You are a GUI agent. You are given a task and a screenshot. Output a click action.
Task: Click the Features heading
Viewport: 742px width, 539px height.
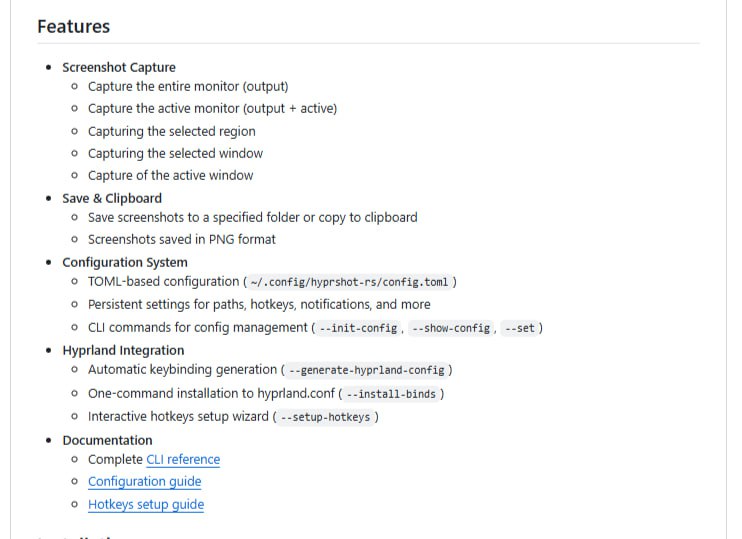pyautogui.click(x=73, y=27)
